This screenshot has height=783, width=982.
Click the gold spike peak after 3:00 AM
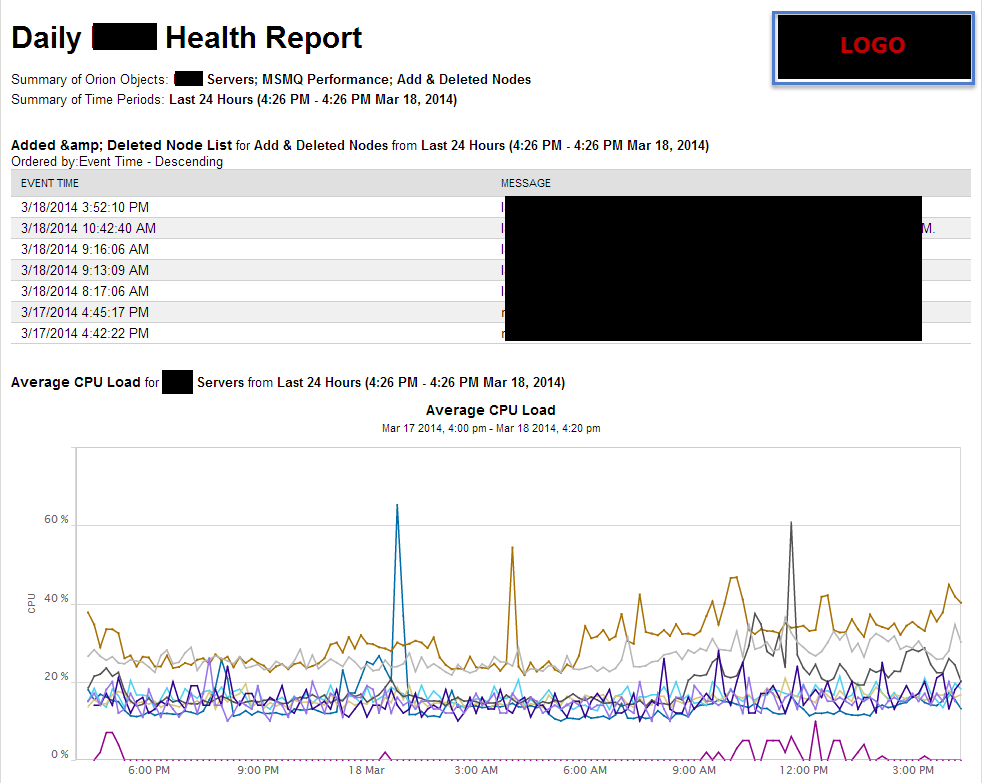click(512, 548)
